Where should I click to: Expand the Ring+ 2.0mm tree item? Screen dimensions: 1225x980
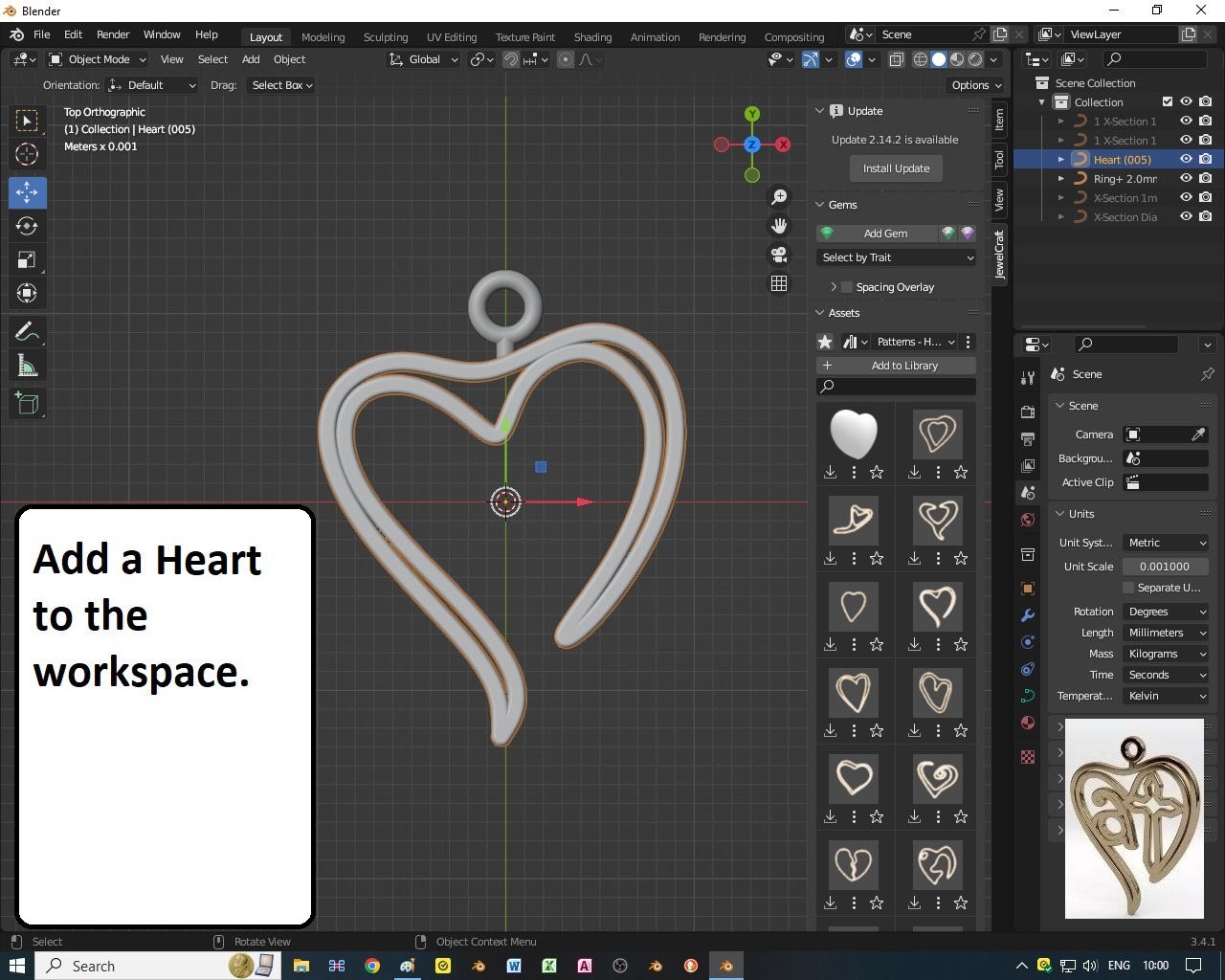1060,179
